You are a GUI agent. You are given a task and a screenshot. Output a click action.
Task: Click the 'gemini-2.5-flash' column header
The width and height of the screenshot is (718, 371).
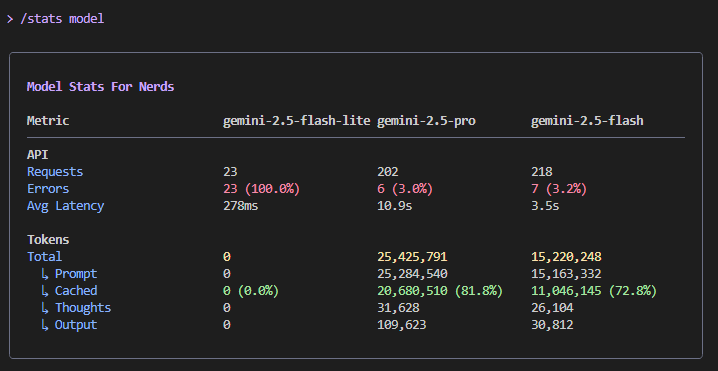587,120
